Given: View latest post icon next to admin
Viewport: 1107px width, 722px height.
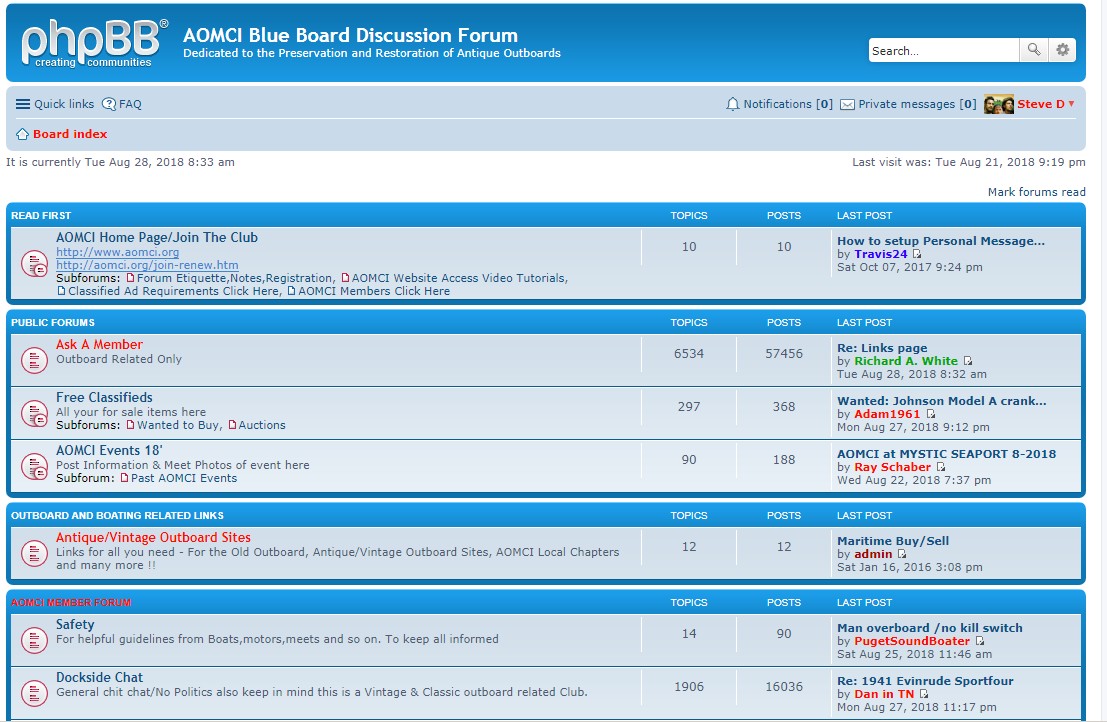Looking at the screenshot, I should [902, 554].
